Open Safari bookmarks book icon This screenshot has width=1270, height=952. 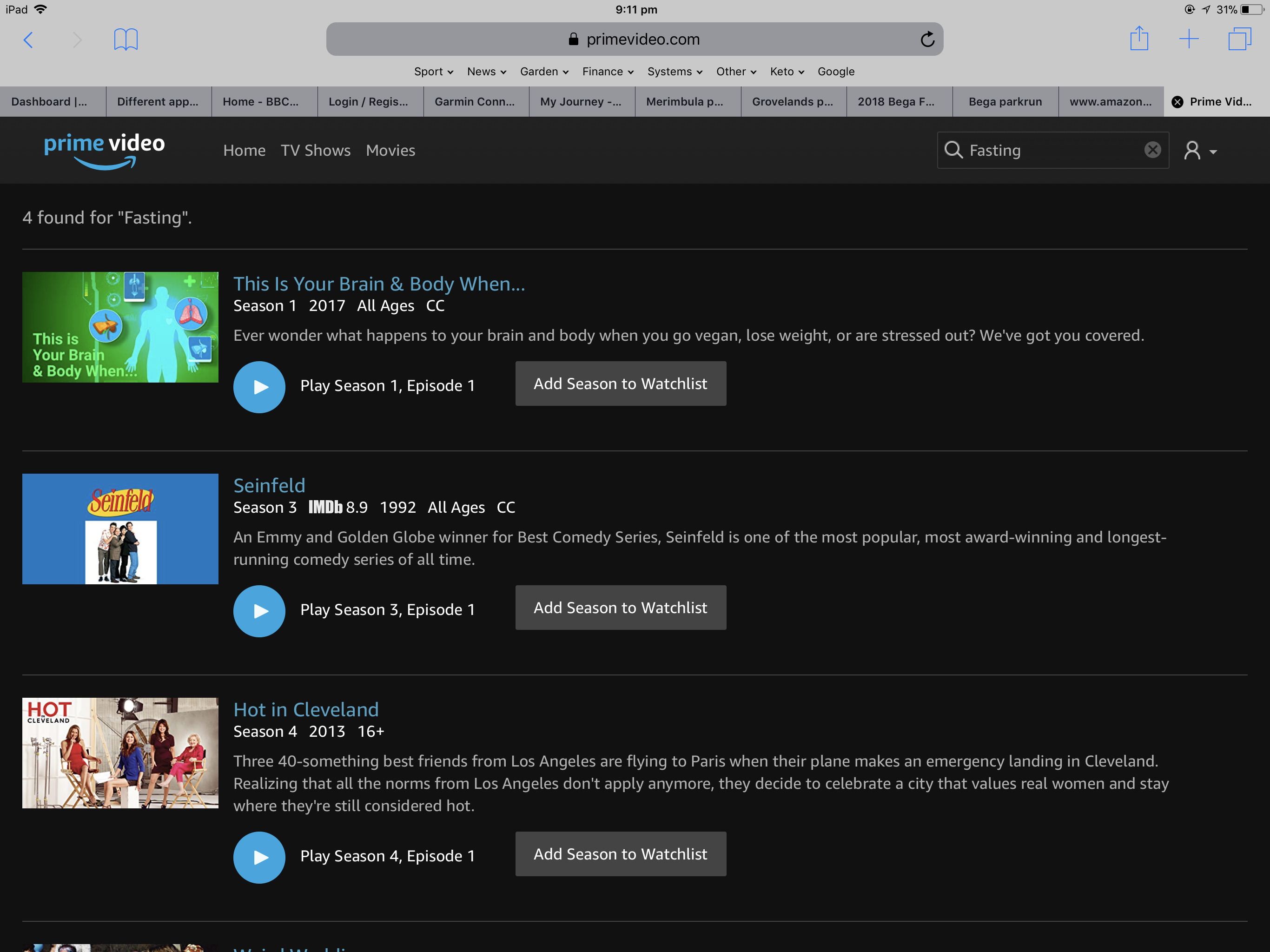coord(126,40)
